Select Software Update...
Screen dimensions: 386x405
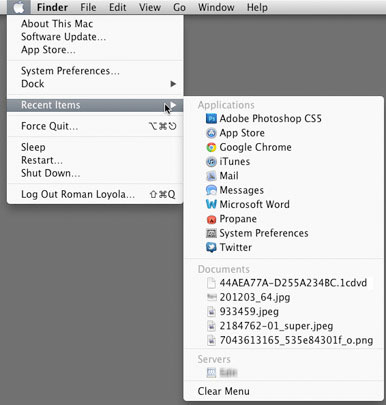[x=95, y=37]
